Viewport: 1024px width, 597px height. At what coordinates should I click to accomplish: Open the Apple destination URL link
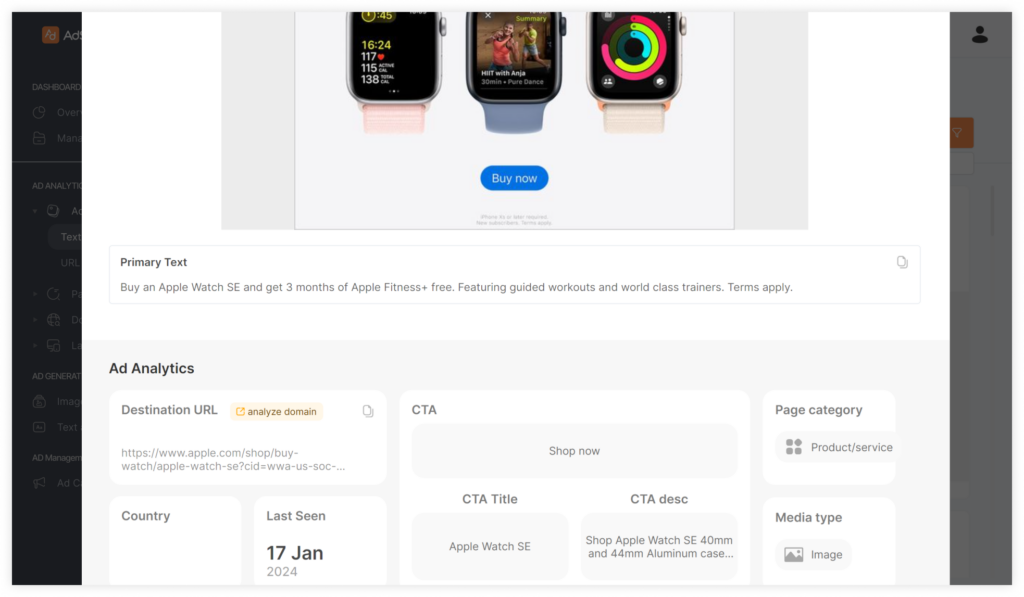(233, 460)
